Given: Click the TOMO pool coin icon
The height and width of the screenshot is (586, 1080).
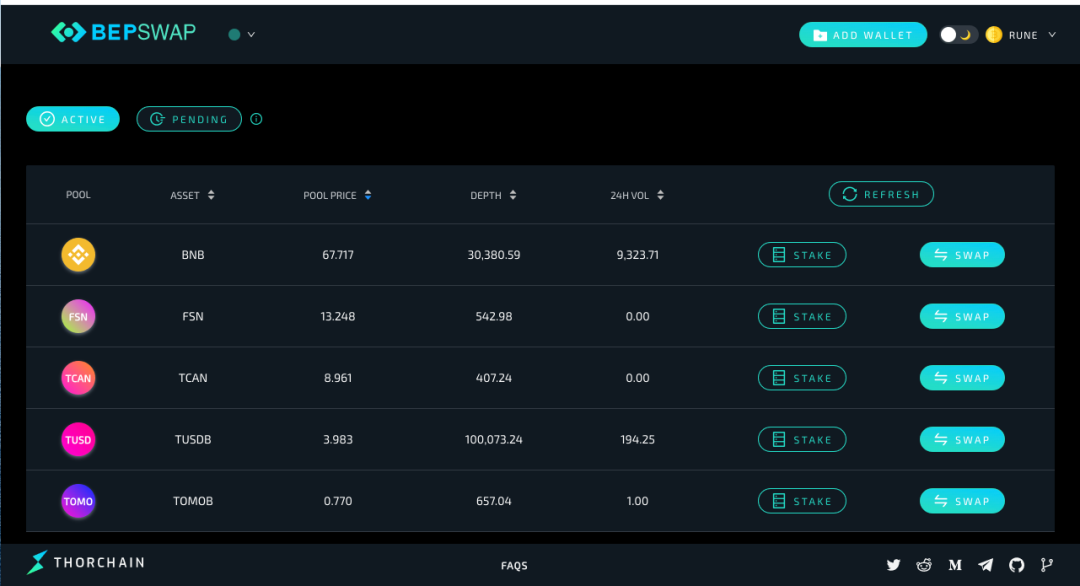Looking at the screenshot, I should point(78,501).
